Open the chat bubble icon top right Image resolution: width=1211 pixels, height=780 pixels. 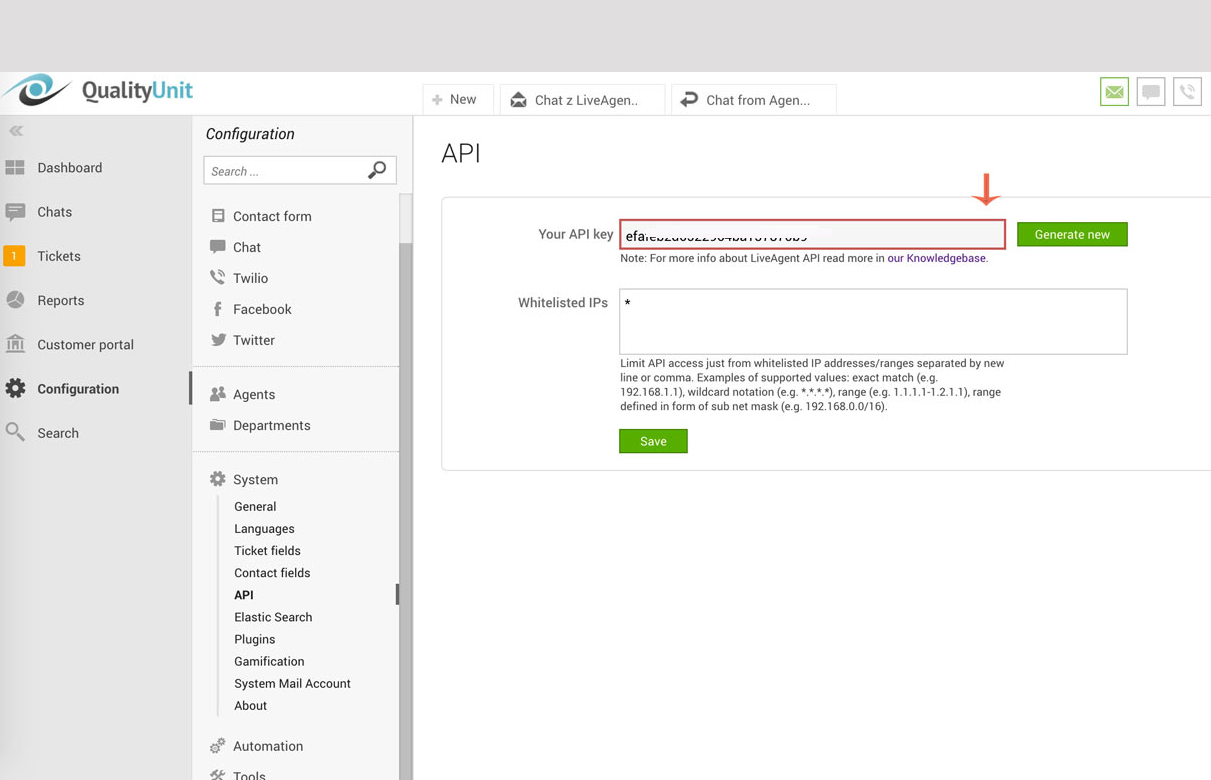pyautogui.click(x=1151, y=92)
